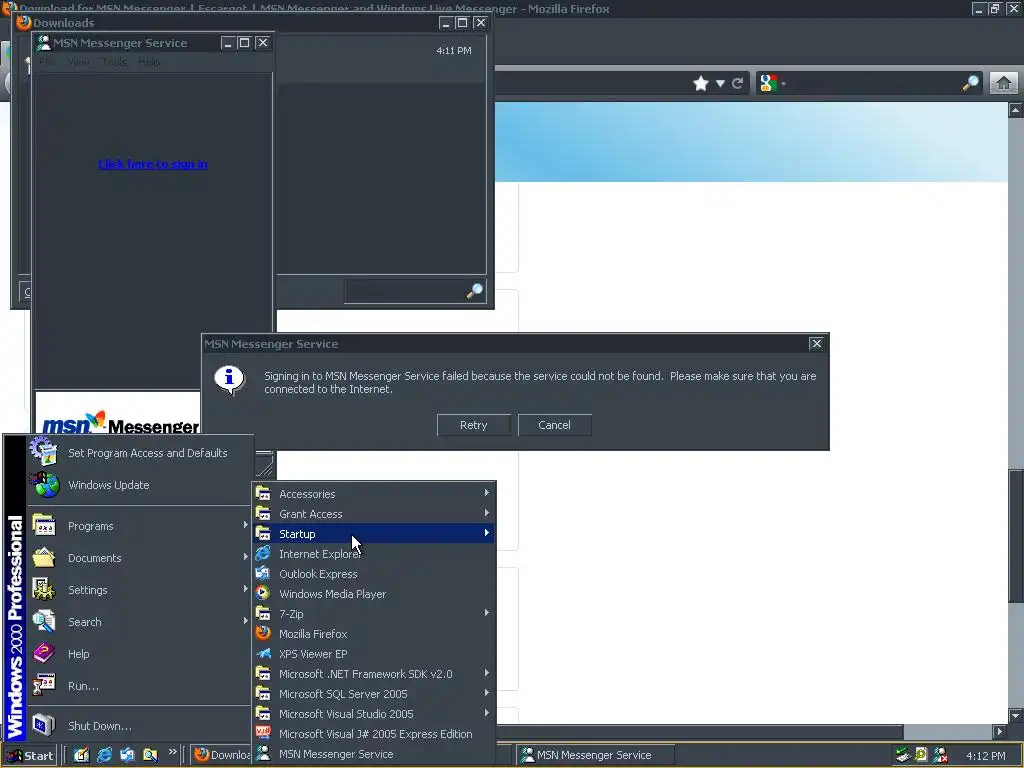This screenshot has height=768, width=1024.
Task: Click the leftmost system tray icon
Action: click(903, 755)
